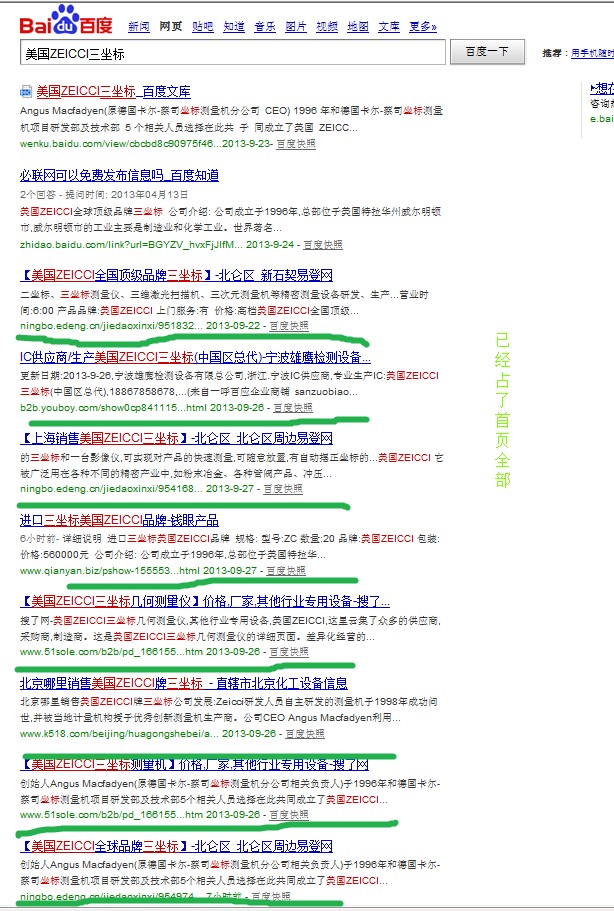
Task: Click URL text b2b.youboy.com/show0cp841115...html
Action: [x=113, y=408]
